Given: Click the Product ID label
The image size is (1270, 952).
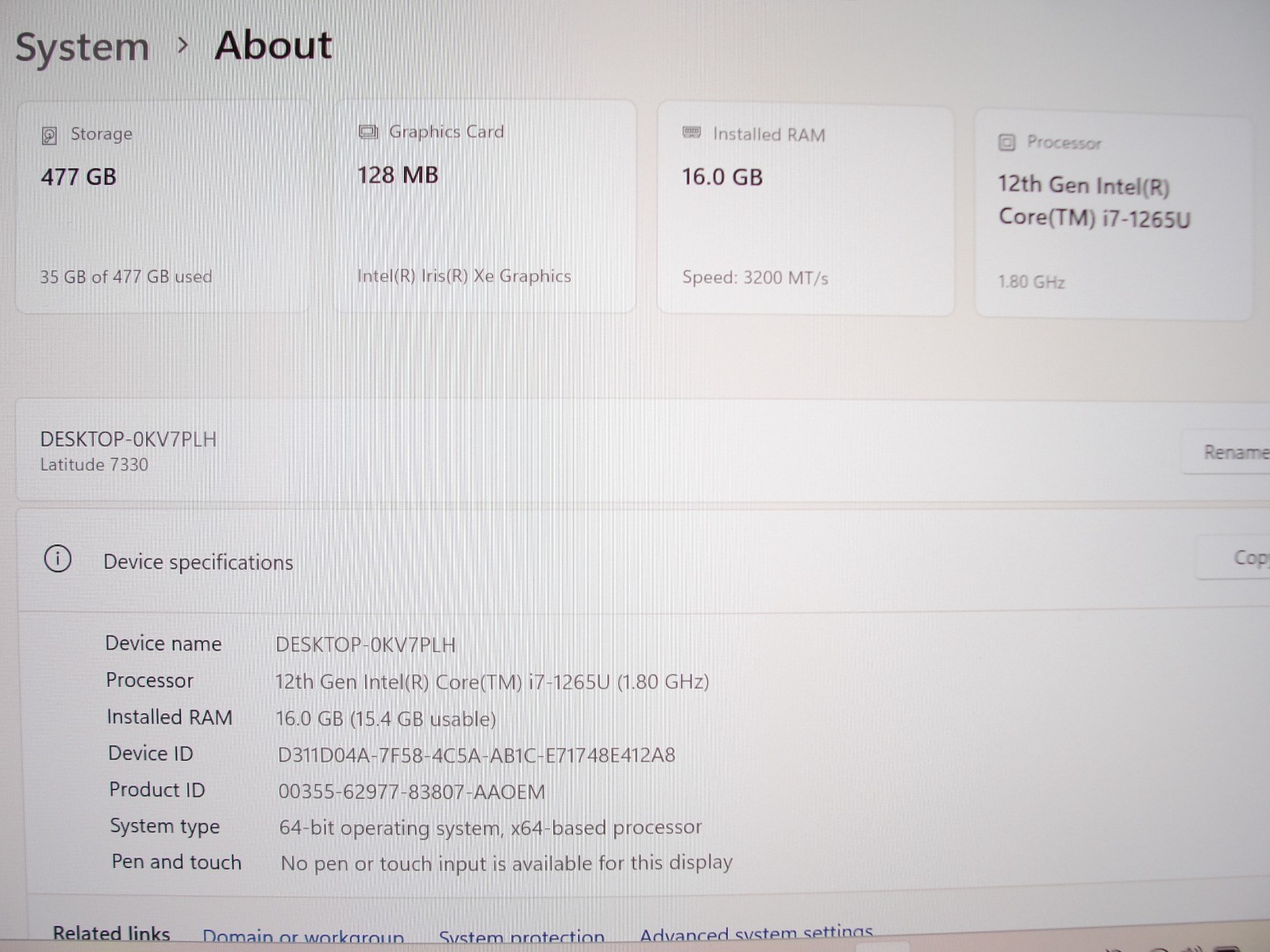Looking at the screenshot, I should click(157, 790).
